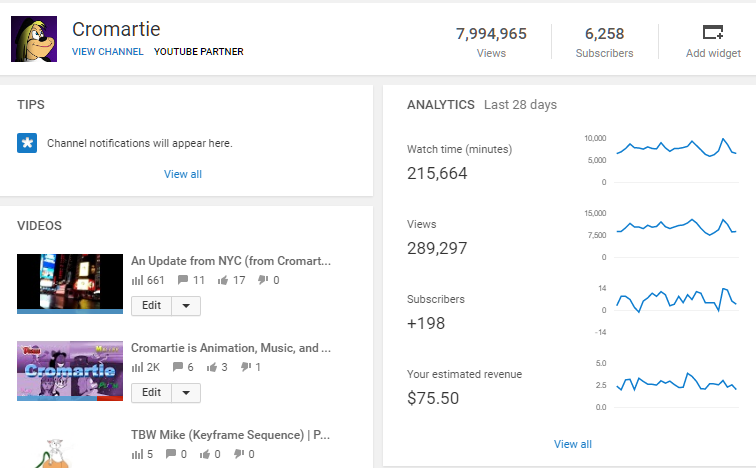
Task: Click views bar-chart icon for NYC Update video
Action: pos(137,280)
